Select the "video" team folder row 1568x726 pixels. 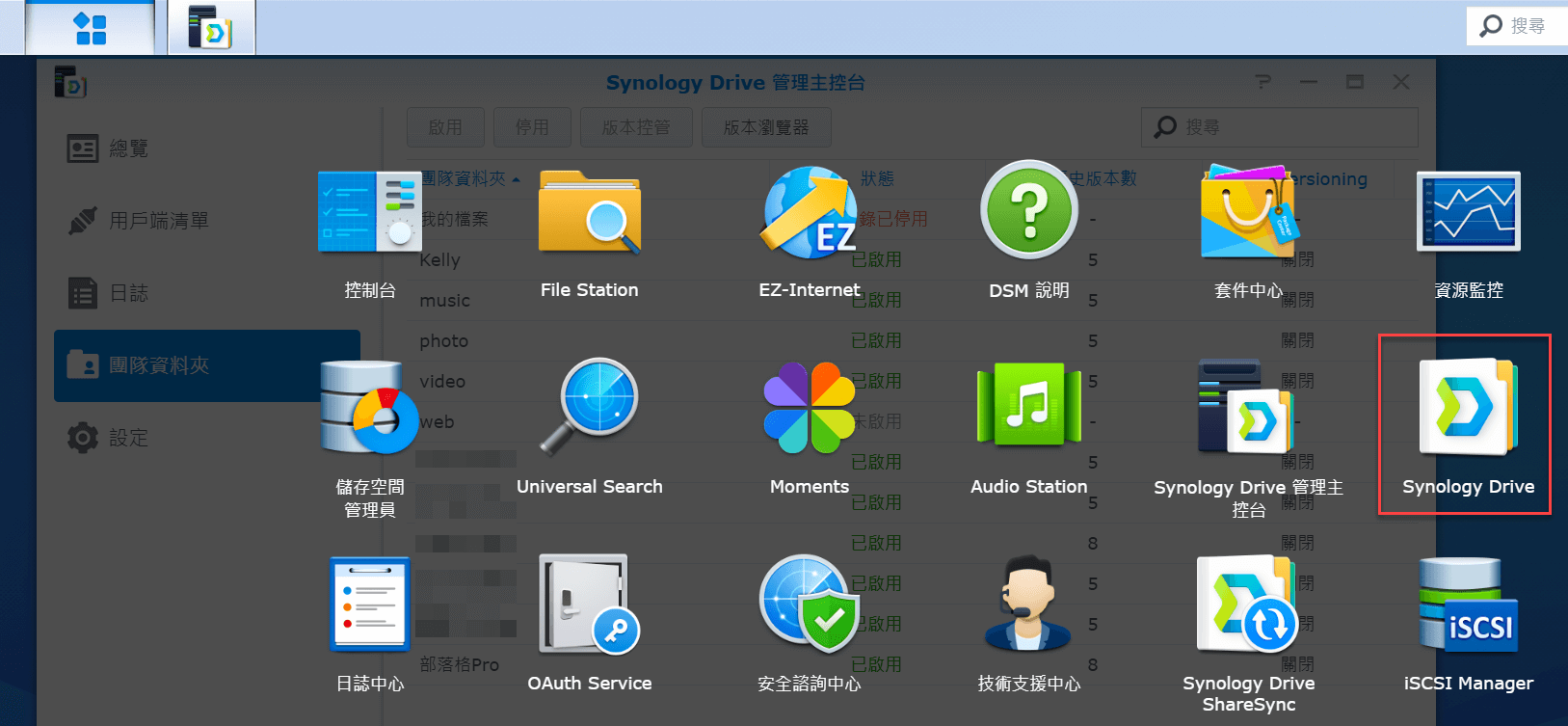pos(911,382)
